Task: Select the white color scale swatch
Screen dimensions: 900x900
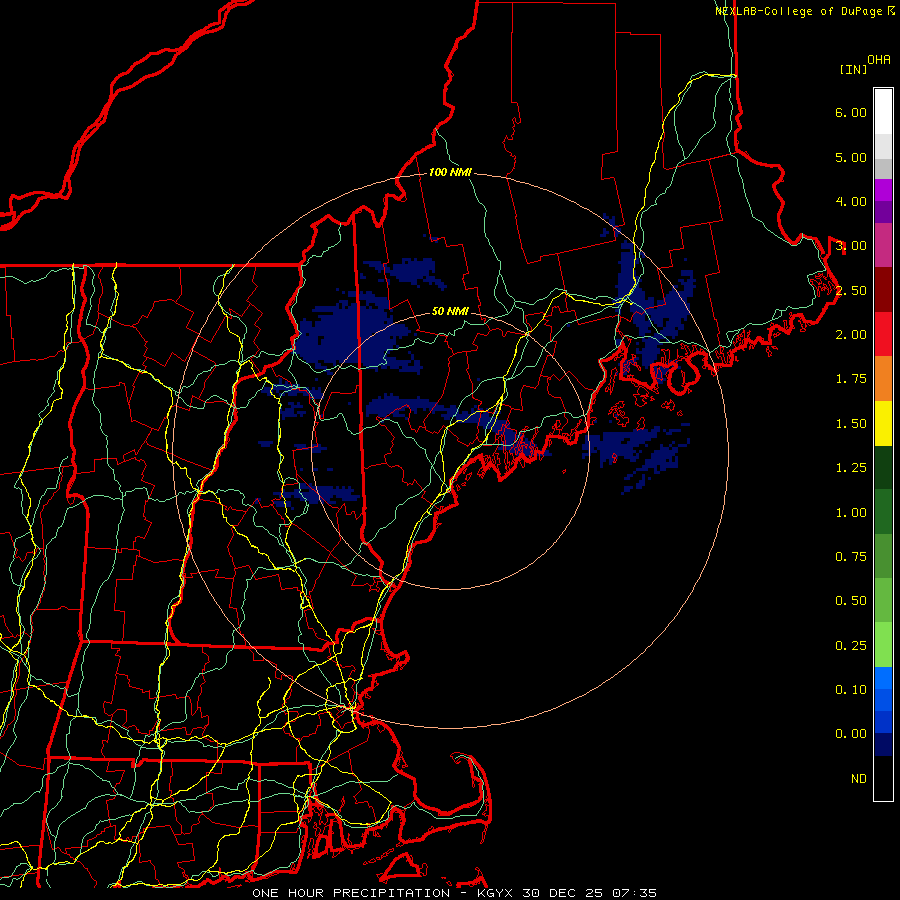Action: point(883,112)
